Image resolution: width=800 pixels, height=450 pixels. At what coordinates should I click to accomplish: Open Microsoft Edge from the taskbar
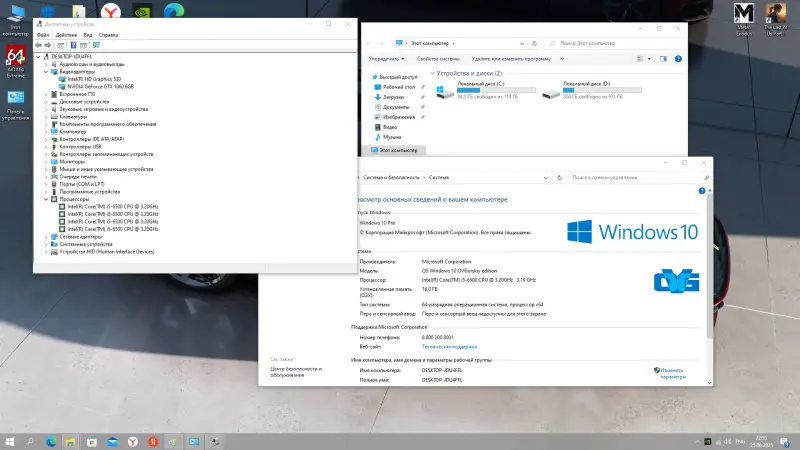coord(51,442)
